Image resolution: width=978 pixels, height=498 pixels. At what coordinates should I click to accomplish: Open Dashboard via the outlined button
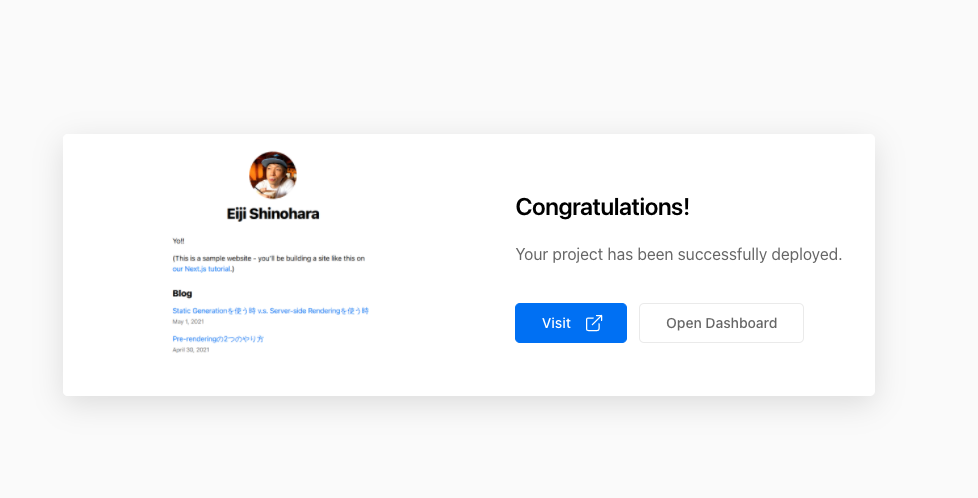[721, 323]
